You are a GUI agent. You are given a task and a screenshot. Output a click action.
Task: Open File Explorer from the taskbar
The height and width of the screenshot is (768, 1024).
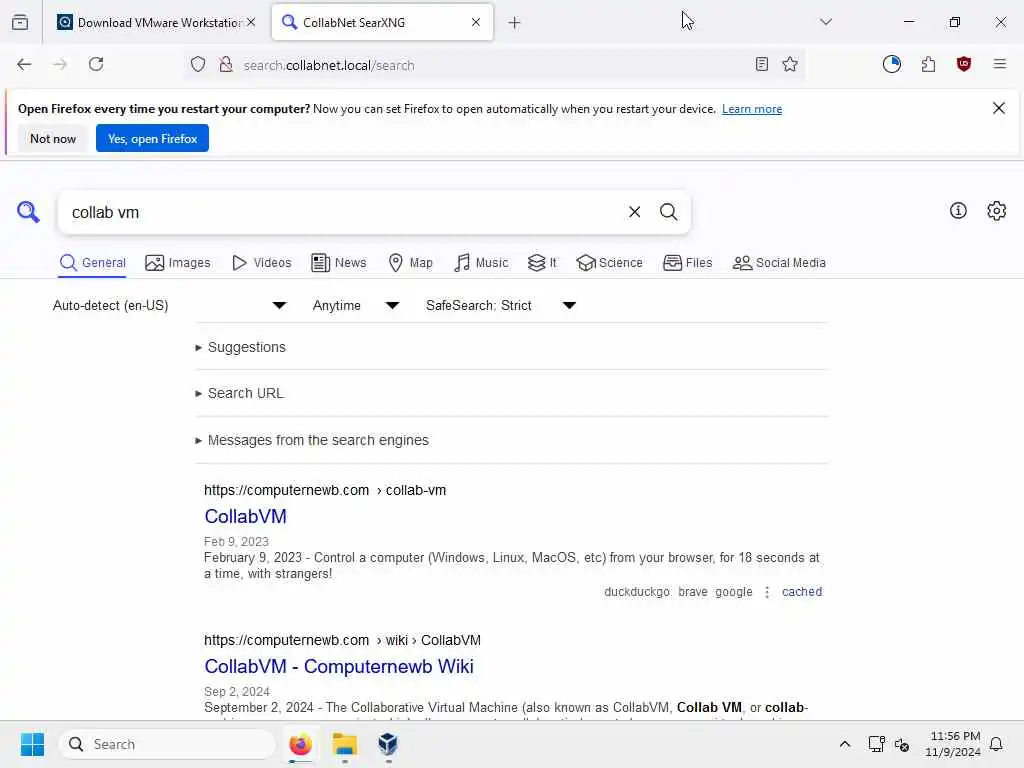[x=345, y=744]
